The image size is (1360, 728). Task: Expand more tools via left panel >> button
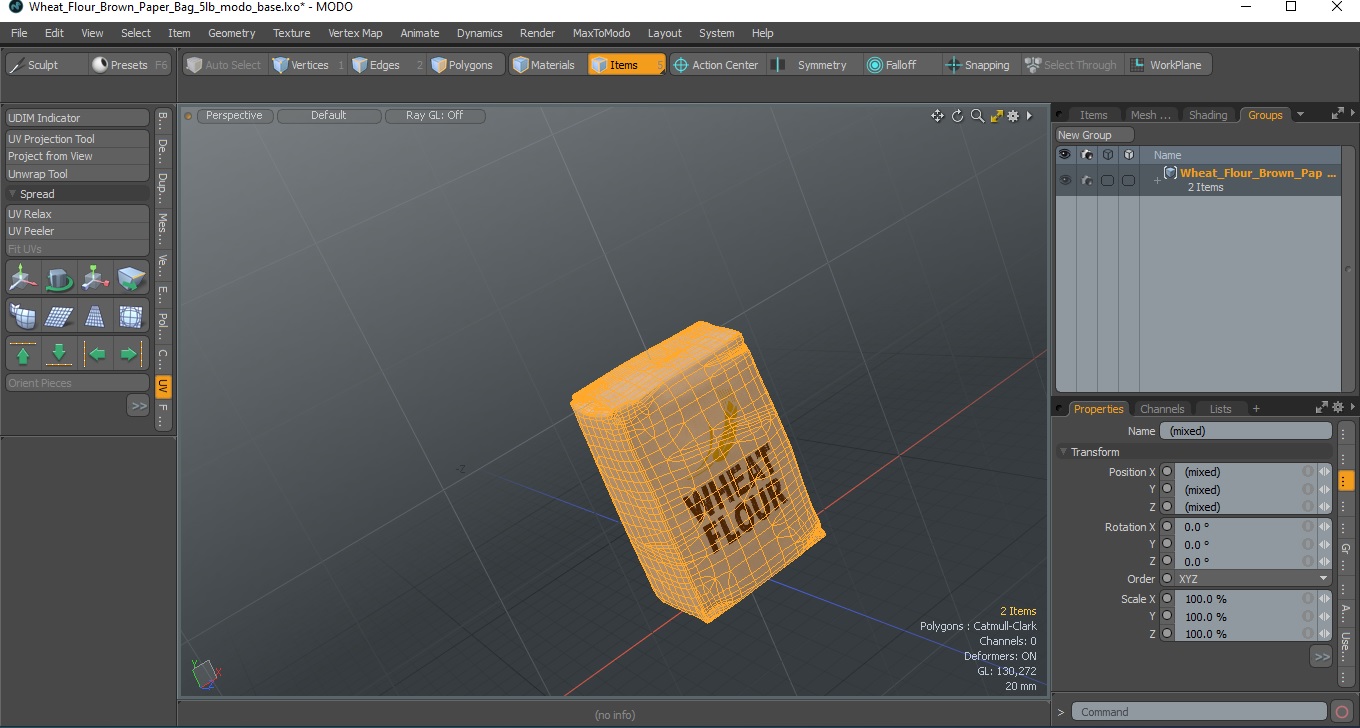click(x=138, y=405)
